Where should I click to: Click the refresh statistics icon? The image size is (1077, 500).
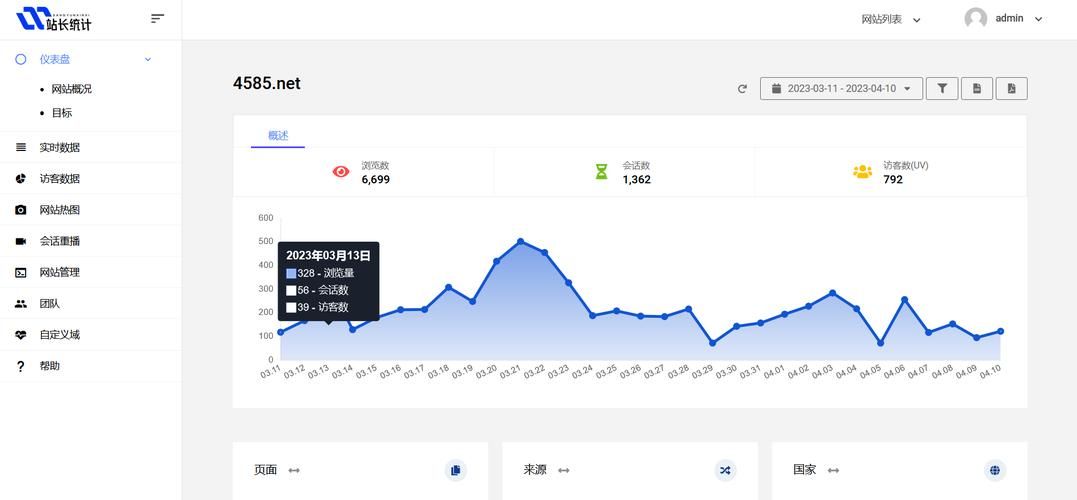742,89
